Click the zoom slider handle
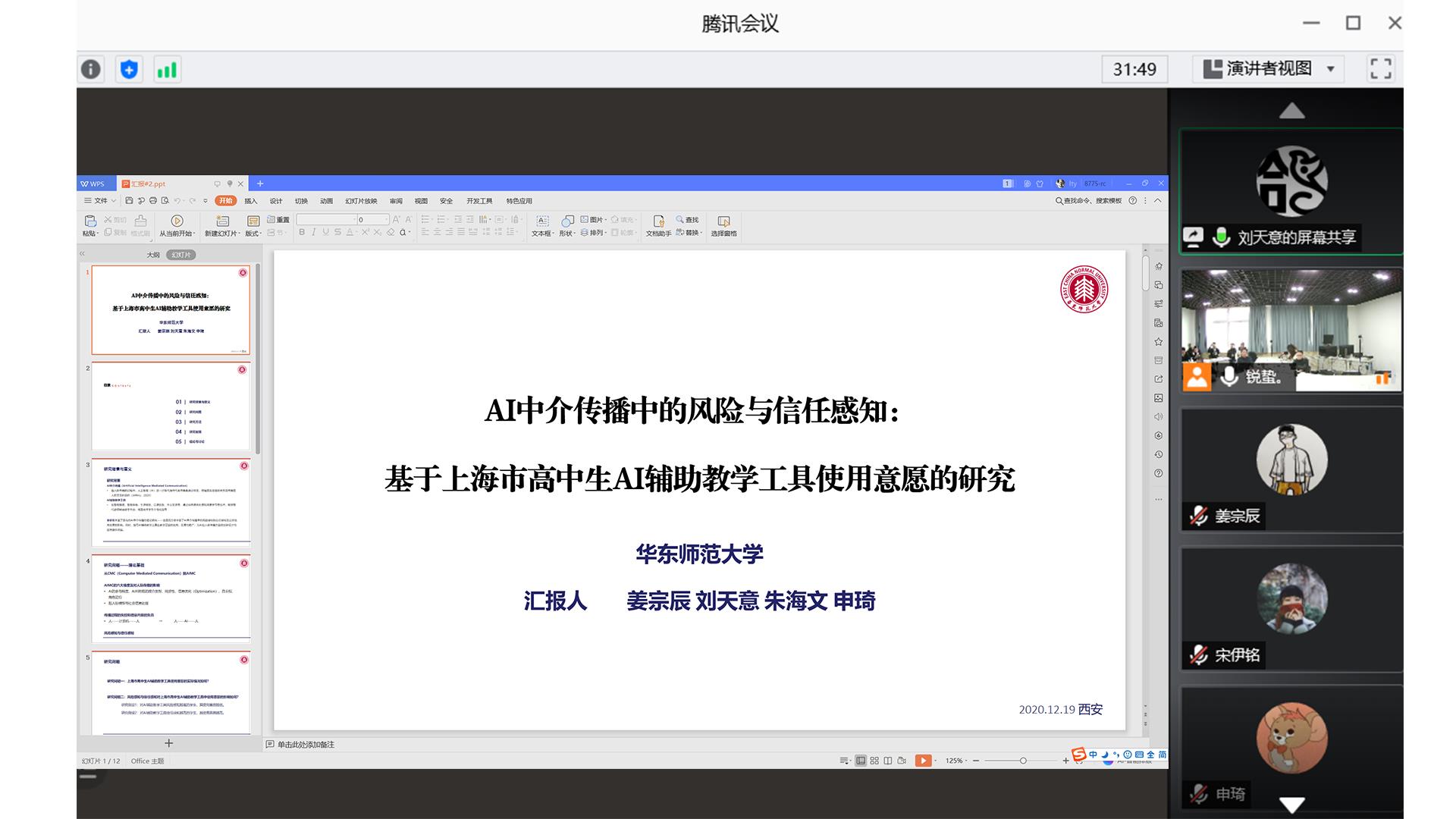Image resolution: width=1456 pixels, height=819 pixels. point(1023,761)
